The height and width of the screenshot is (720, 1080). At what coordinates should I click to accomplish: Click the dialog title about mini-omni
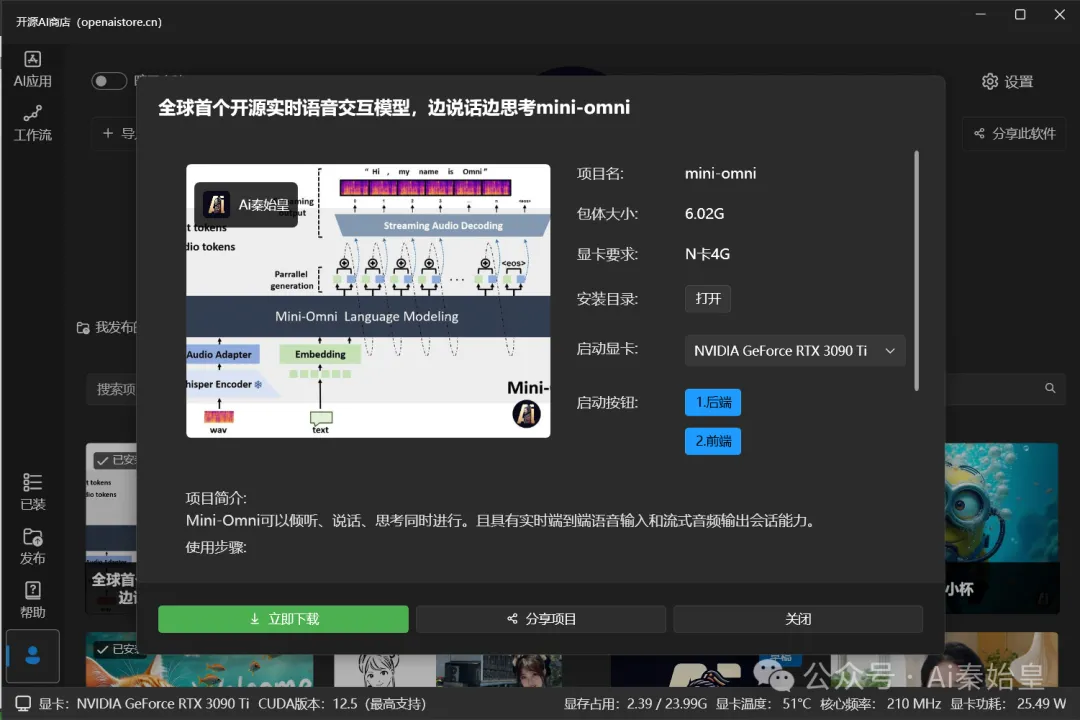pos(394,107)
